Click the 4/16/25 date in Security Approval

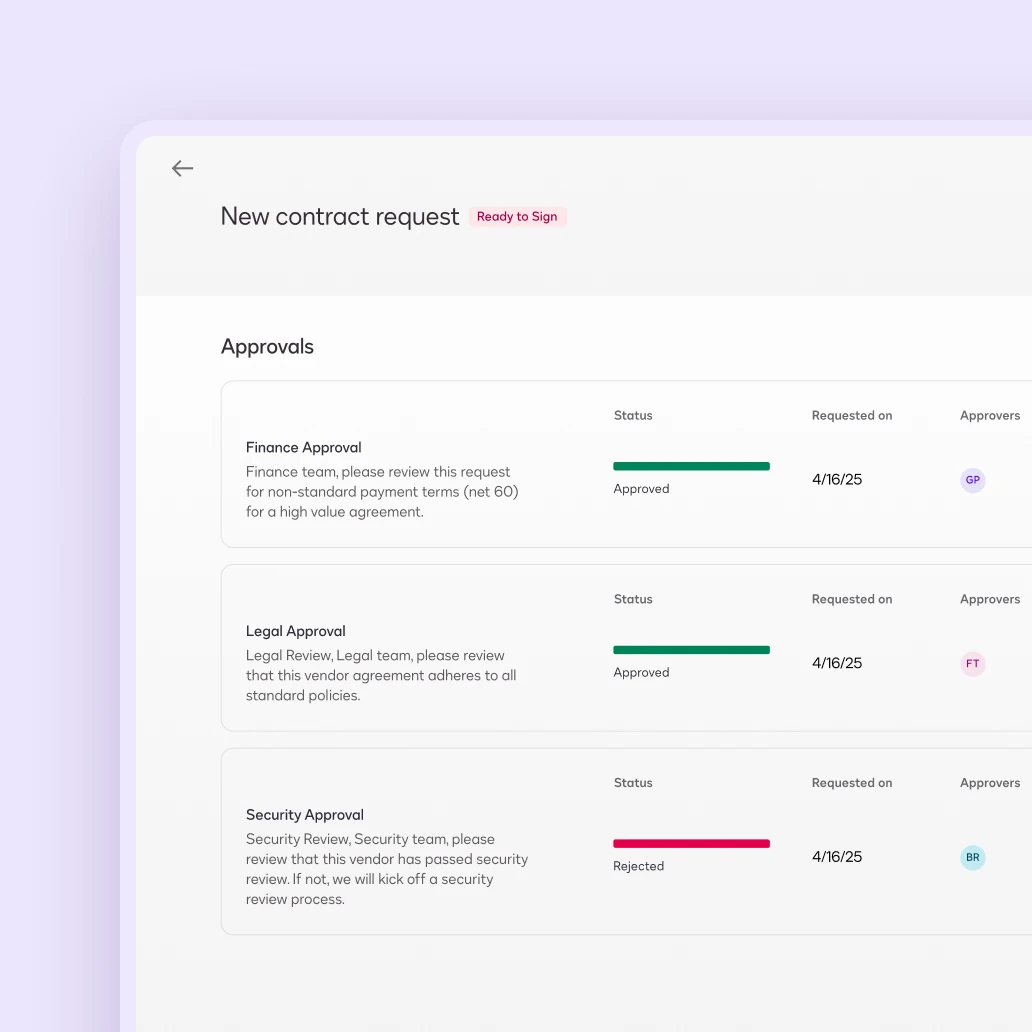[837, 856]
